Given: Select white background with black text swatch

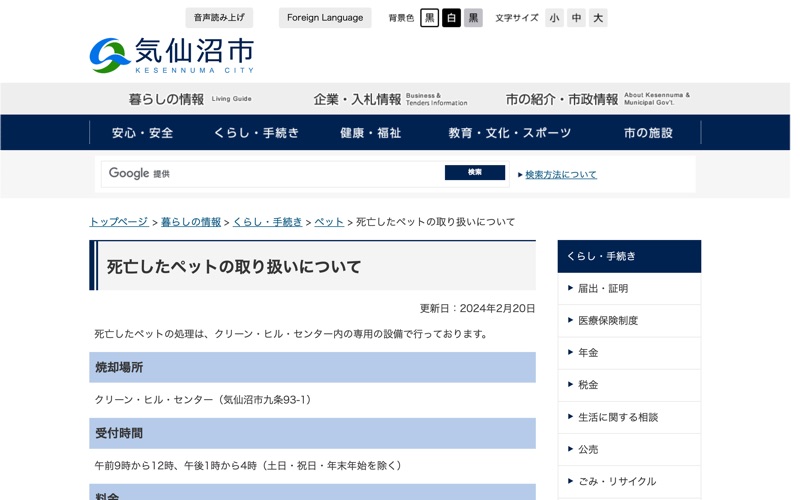Looking at the screenshot, I should (430, 18).
